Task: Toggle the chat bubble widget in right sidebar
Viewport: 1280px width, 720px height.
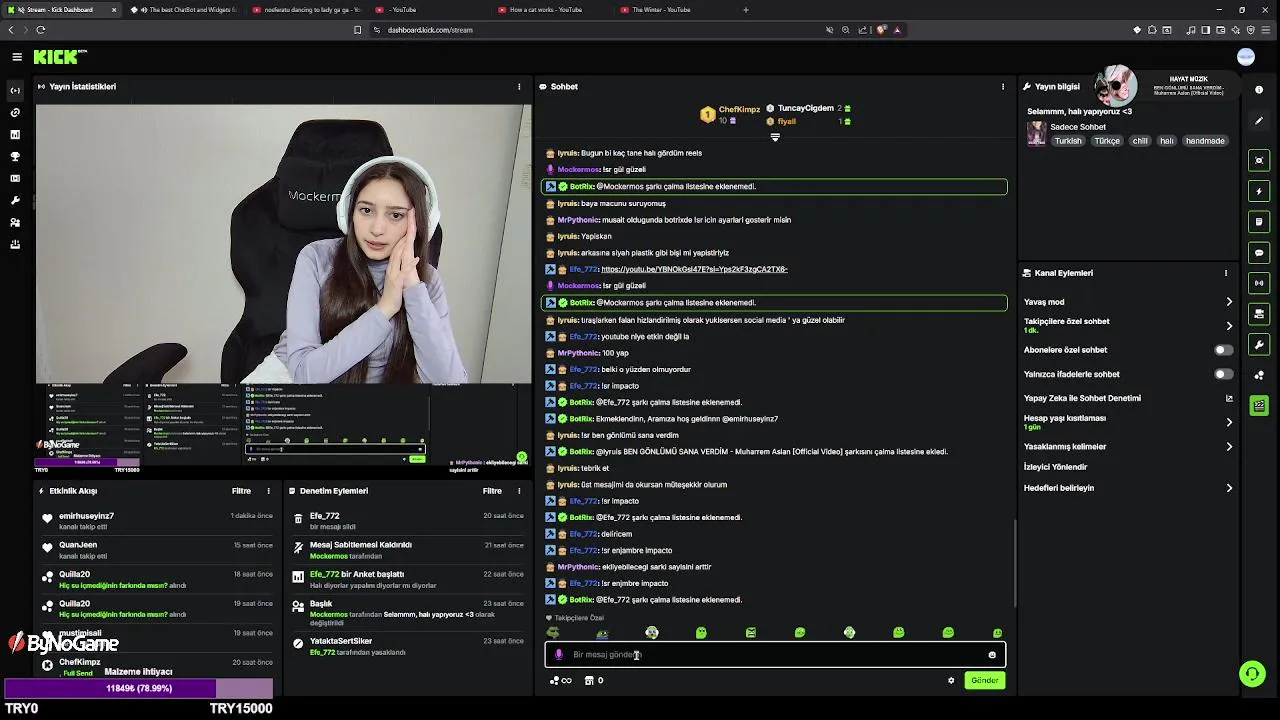Action: point(1260,252)
